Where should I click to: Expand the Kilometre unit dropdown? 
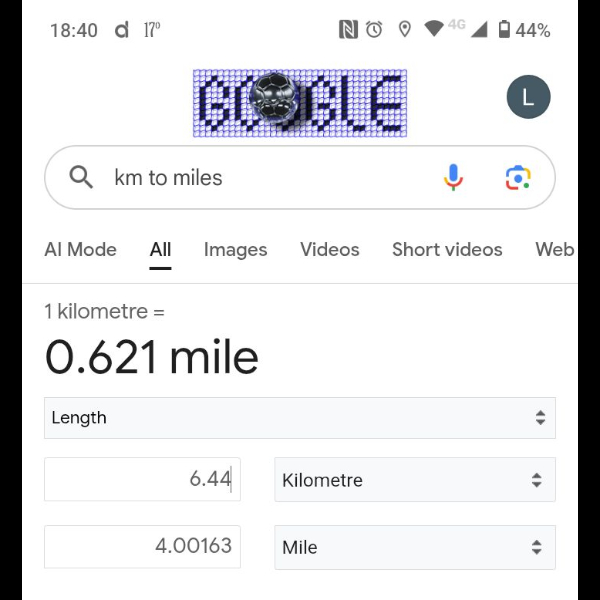click(414, 480)
